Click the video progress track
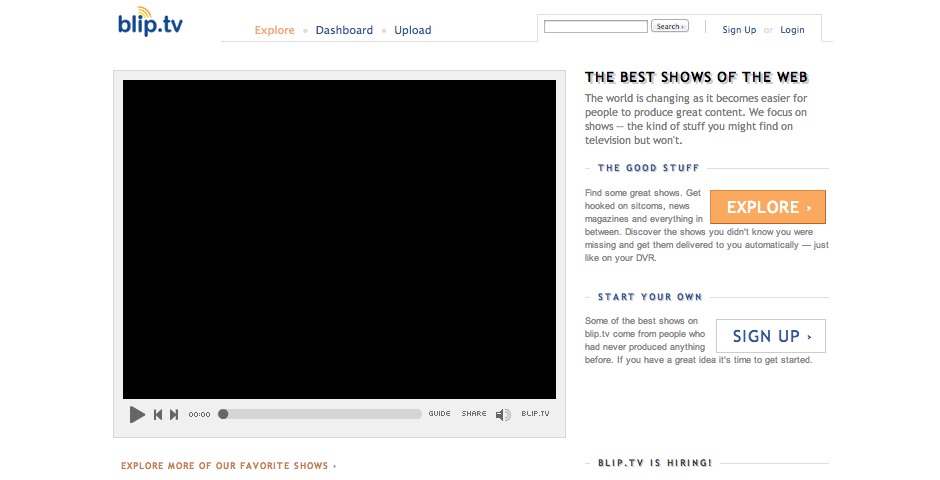Image resolution: width=940 pixels, height=480 pixels. tap(320, 414)
